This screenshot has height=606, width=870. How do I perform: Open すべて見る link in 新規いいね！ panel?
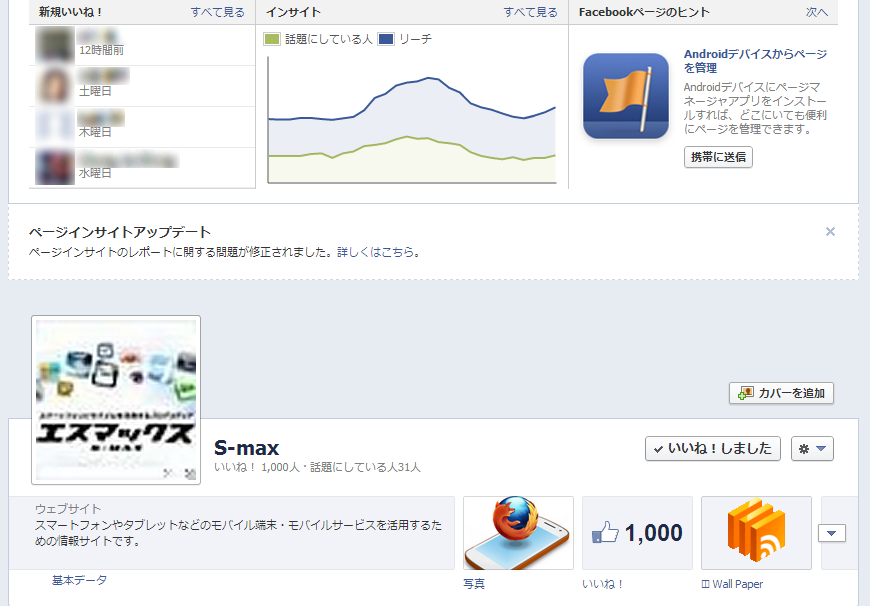pyautogui.click(x=218, y=12)
